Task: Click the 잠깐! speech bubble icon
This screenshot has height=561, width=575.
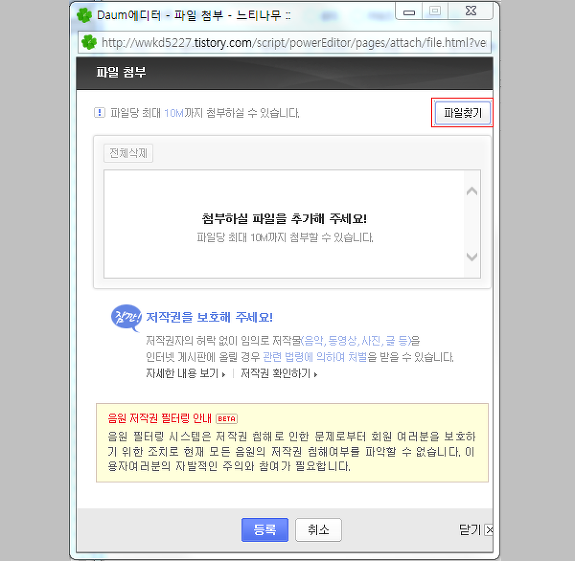Action: click(x=126, y=318)
